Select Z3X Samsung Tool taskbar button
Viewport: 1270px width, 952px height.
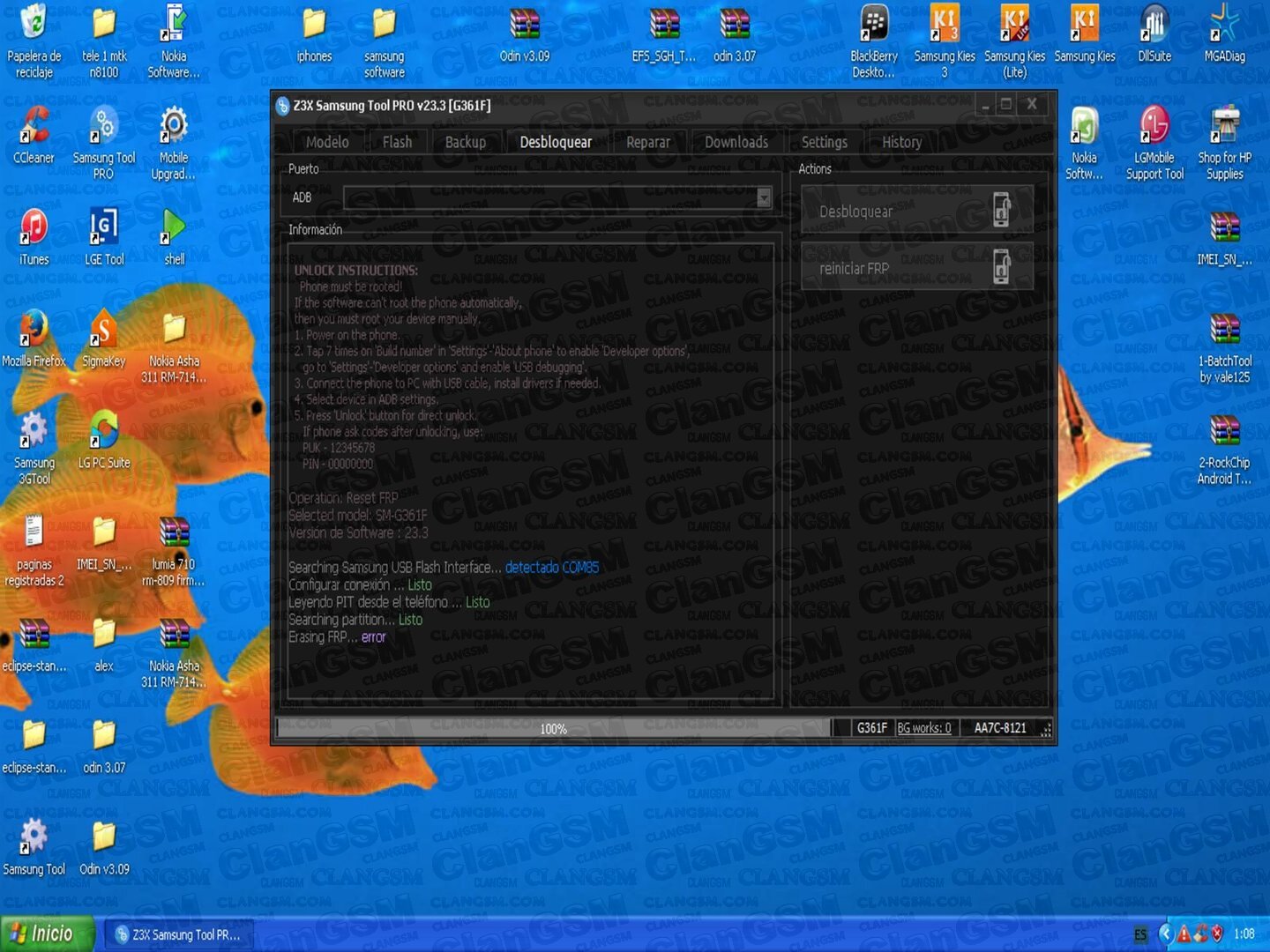[x=179, y=934]
